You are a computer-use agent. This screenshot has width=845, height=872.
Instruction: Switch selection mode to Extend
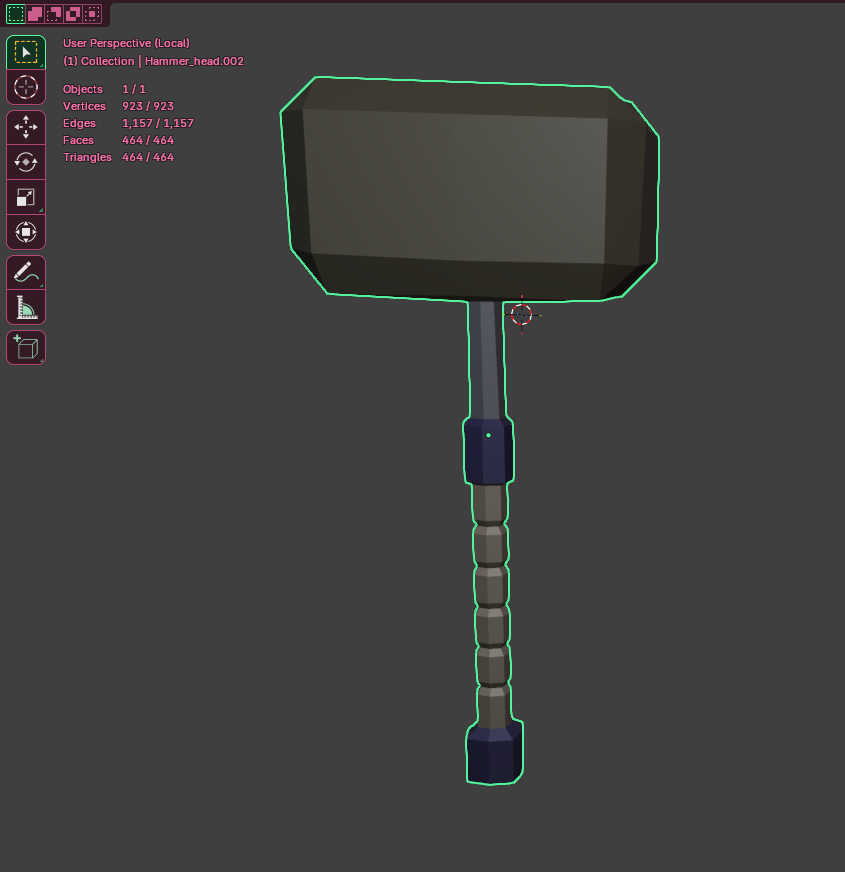coord(35,14)
